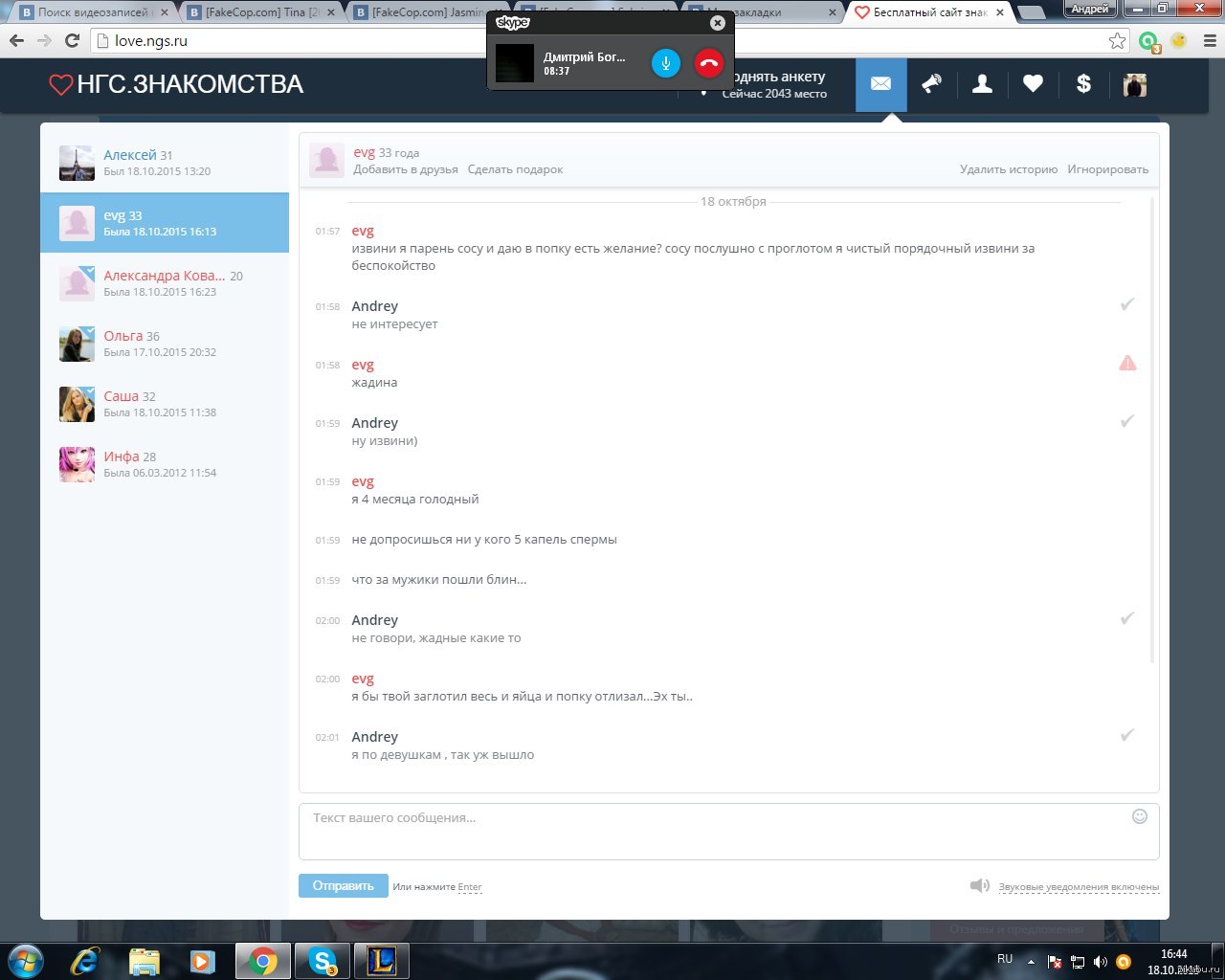Switch to '[FakeCop.com] Tina' browser tab
Screen dimensions: 1225x980
263,12
